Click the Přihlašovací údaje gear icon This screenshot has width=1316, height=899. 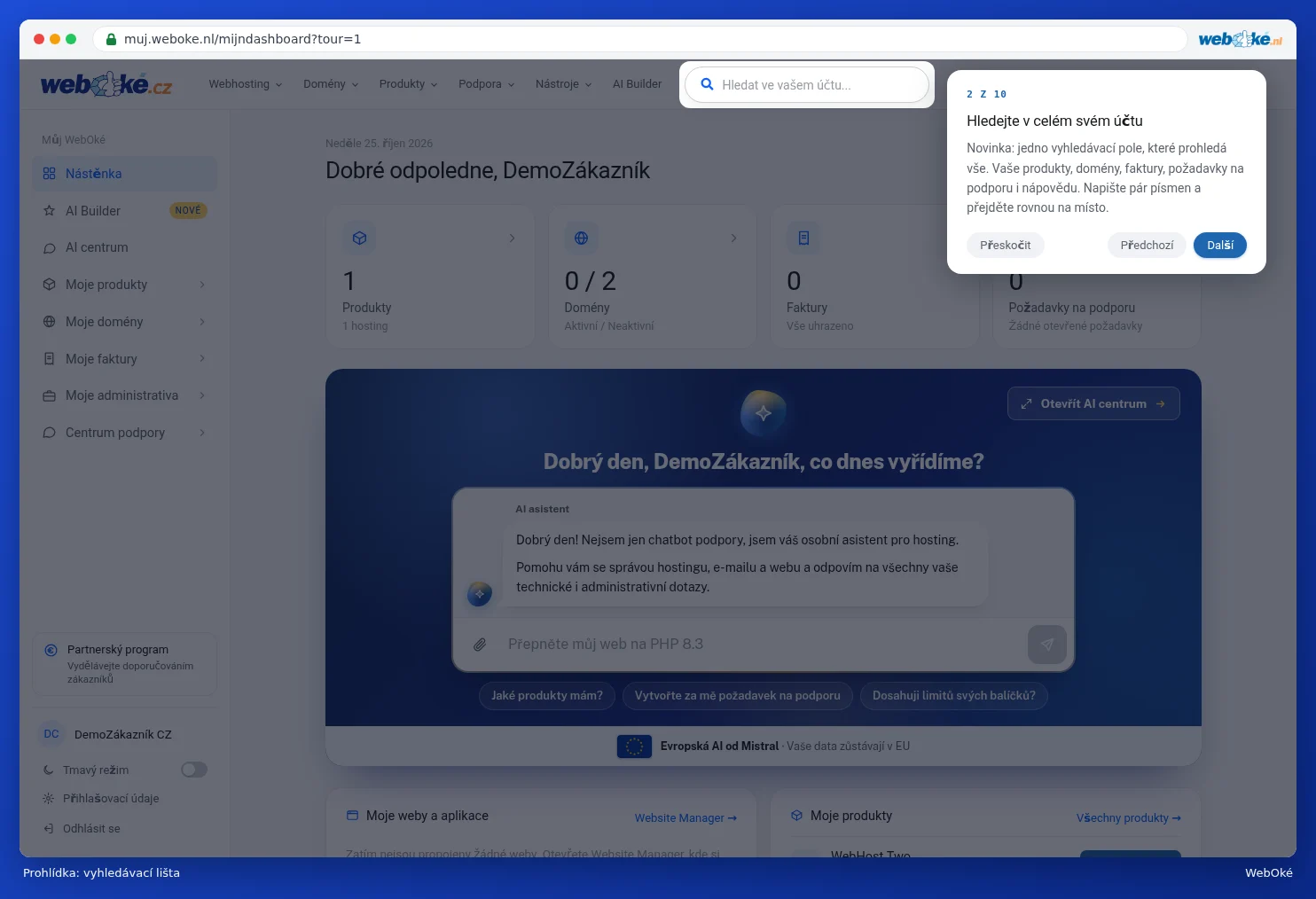coord(49,799)
